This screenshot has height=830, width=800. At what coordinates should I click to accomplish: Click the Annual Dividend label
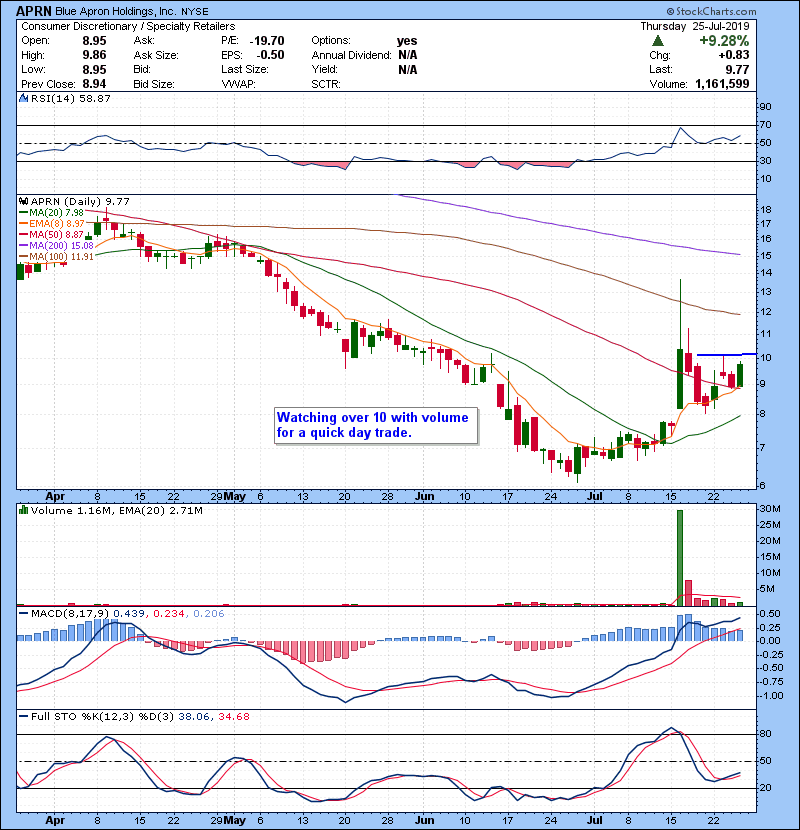click(352, 55)
